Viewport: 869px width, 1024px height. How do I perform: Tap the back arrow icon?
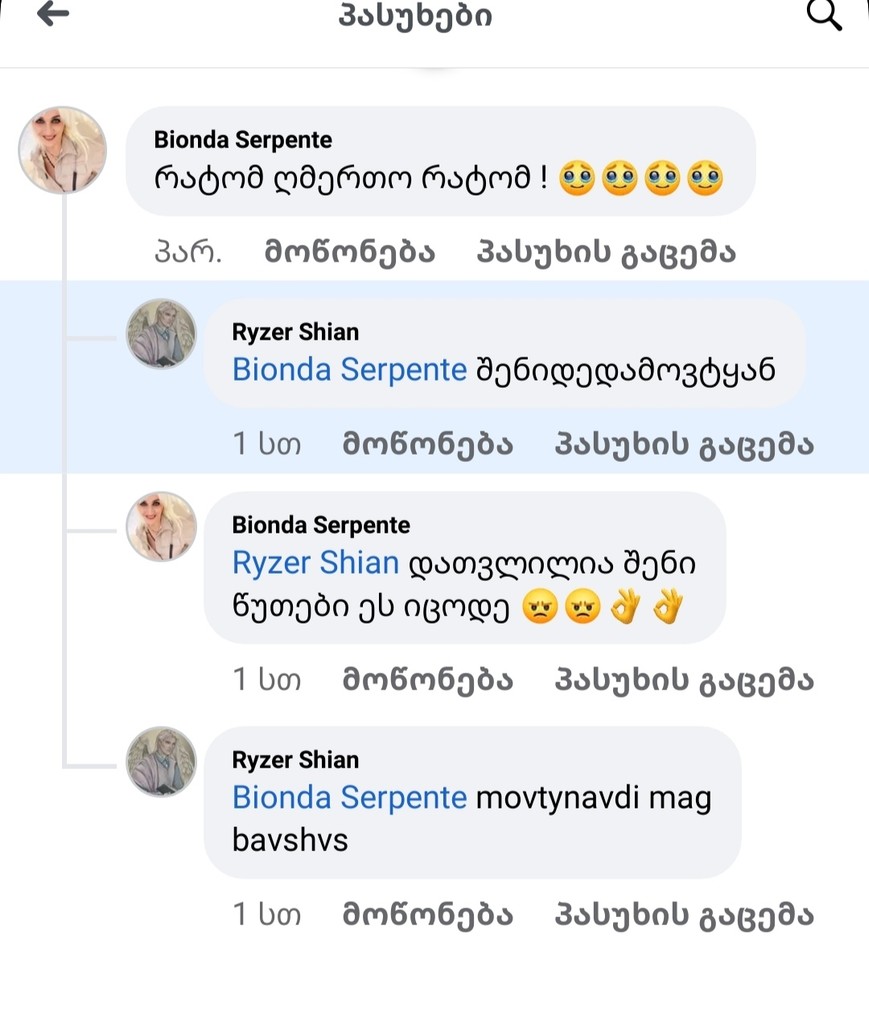click(53, 14)
